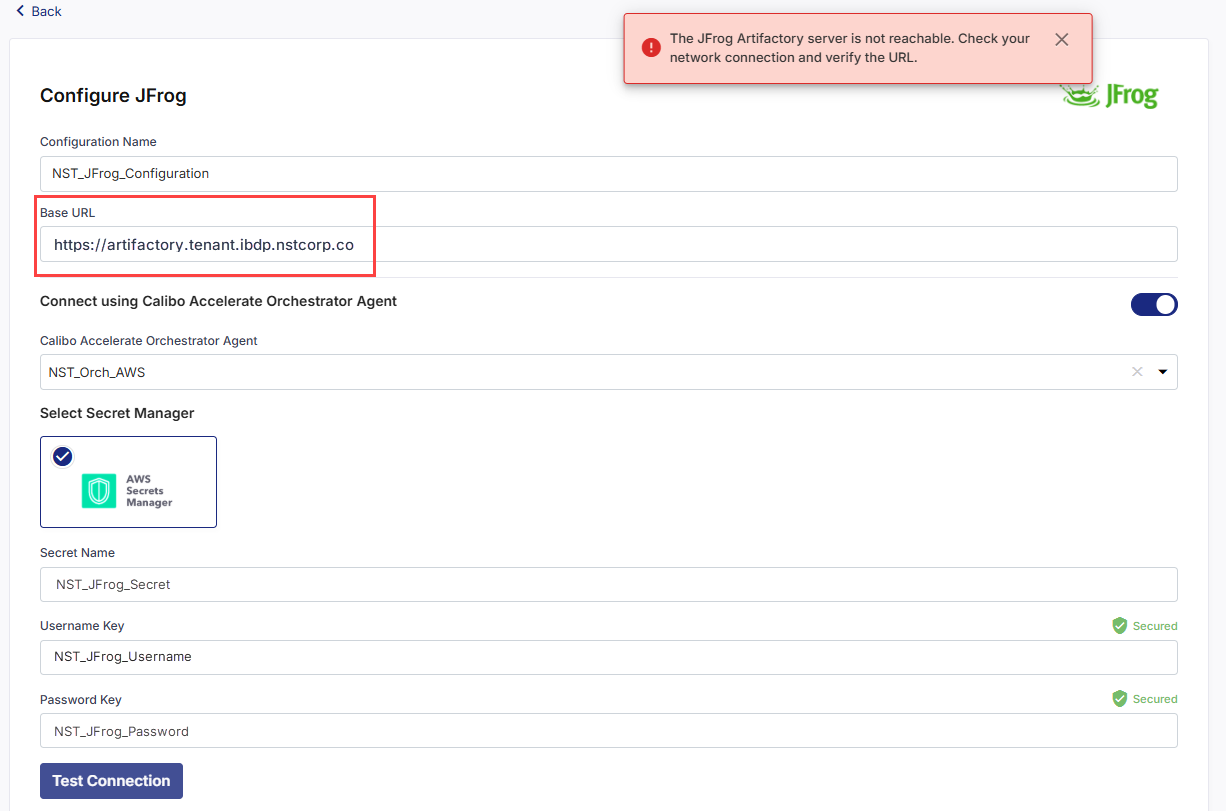The image size is (1226, 811).
Task: Clear the NST_Orch_AWS selection using the X icon
Action: pos(1137,371)
